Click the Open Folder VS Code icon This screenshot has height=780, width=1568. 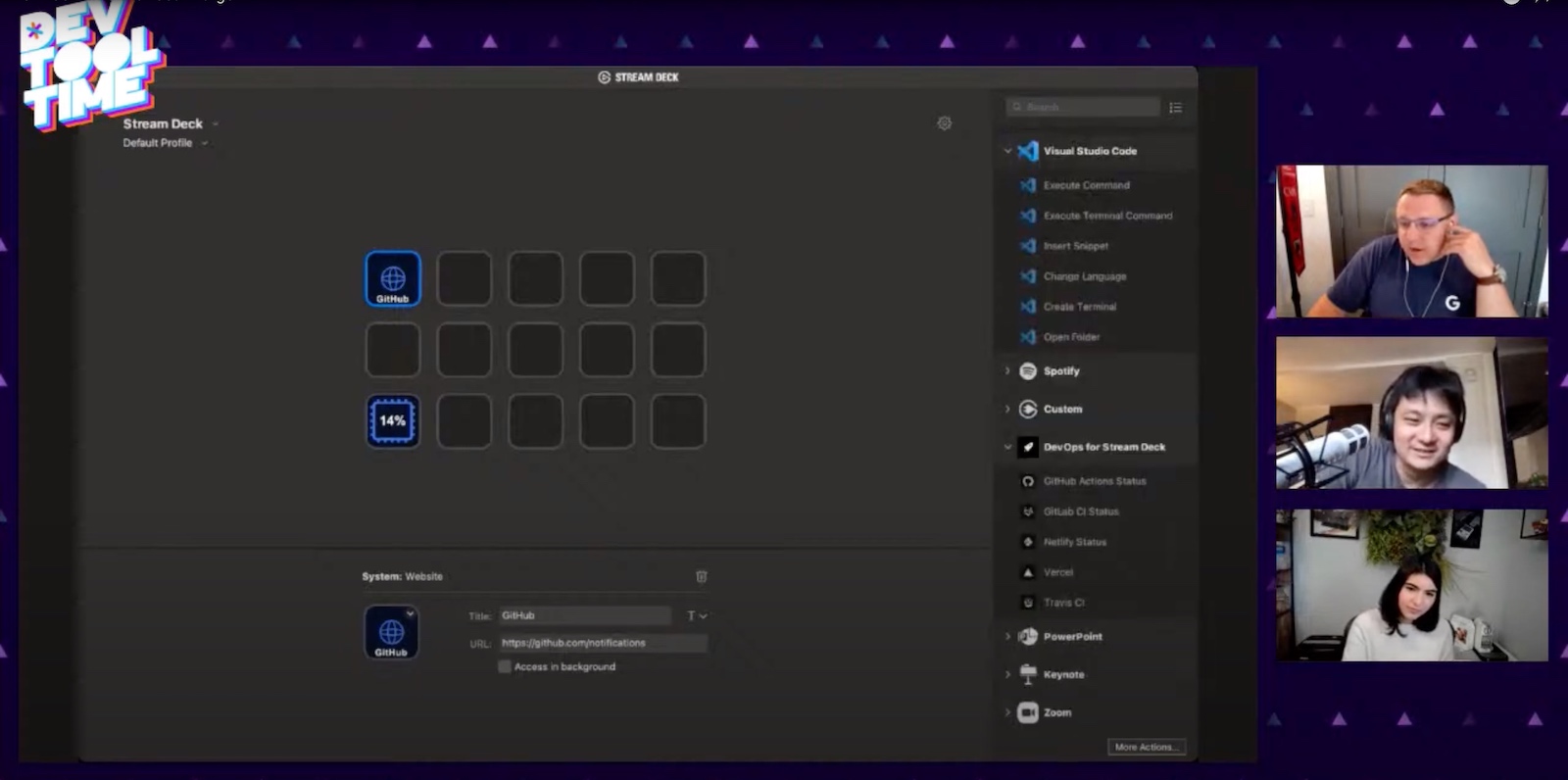[x=1028, y=337]
